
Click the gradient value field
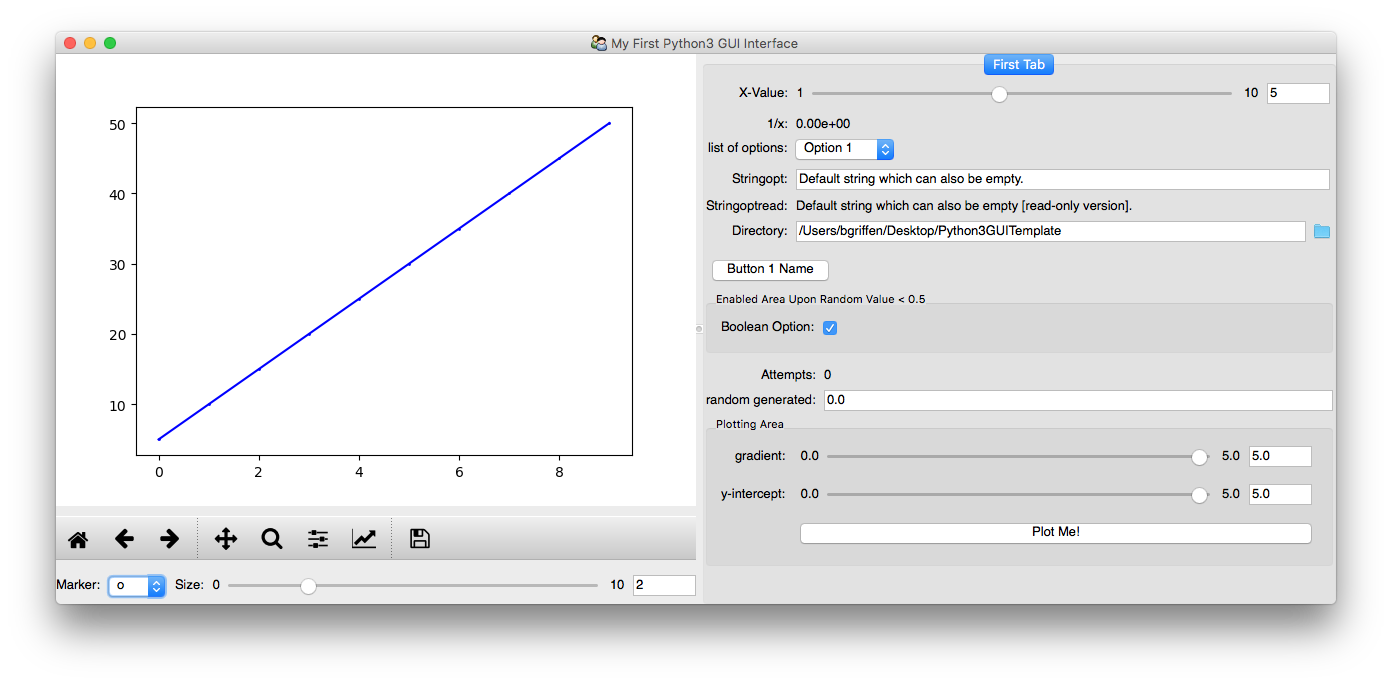pos(1280,456)
